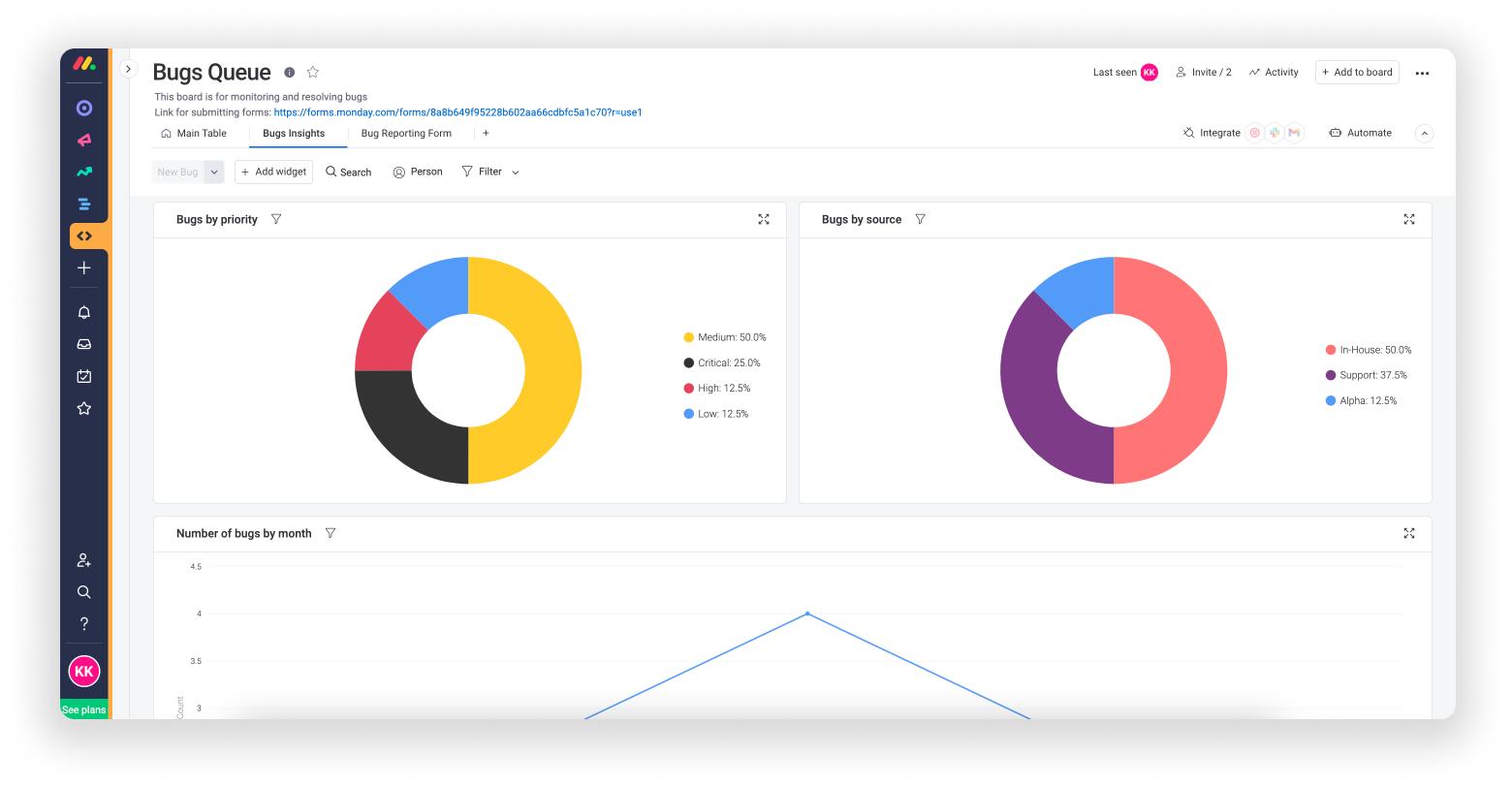Open the help question mark icon
Image resolution: width=1512 pixels, height=787 pixels.
84,624
